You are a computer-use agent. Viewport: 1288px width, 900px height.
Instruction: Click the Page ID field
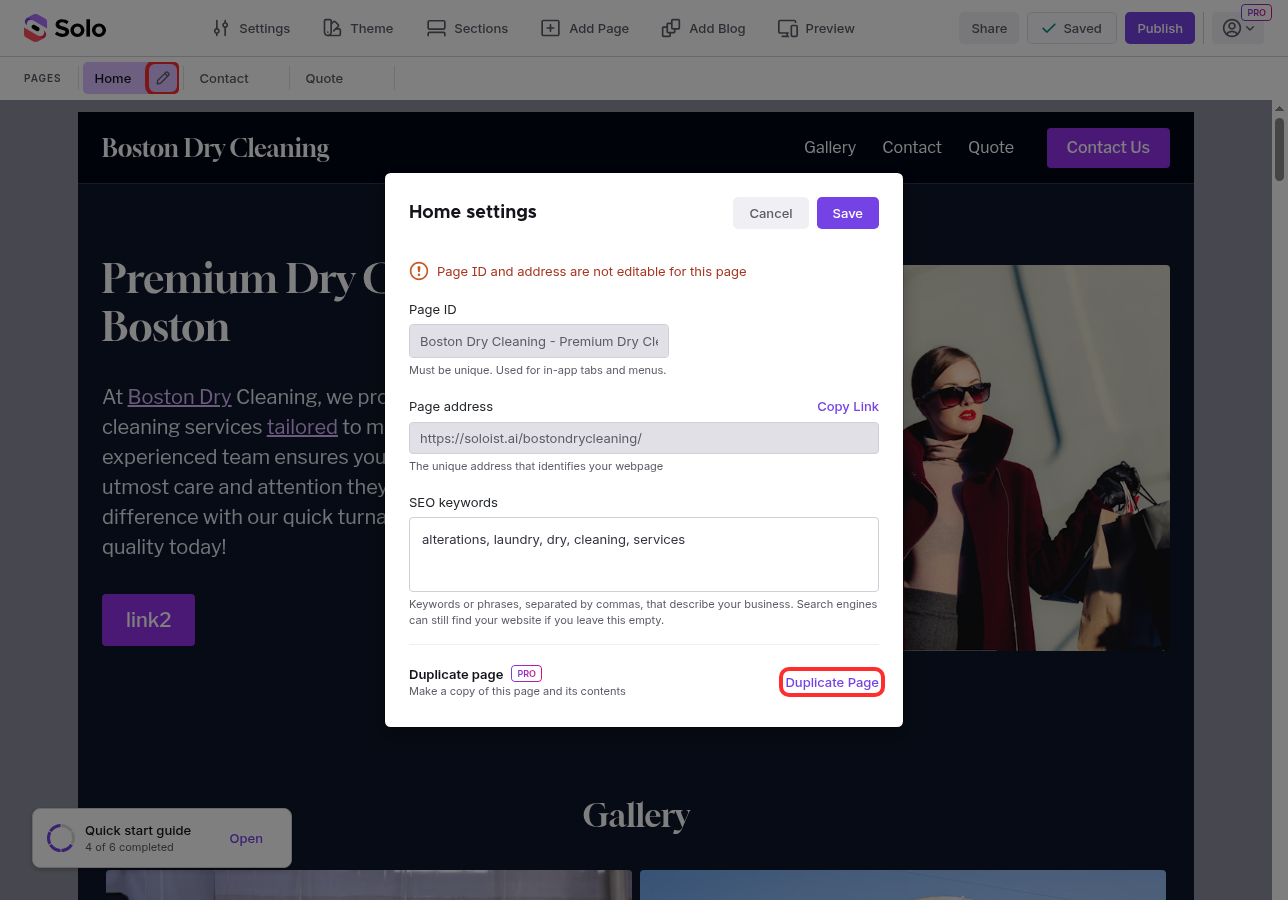(539, 341)
